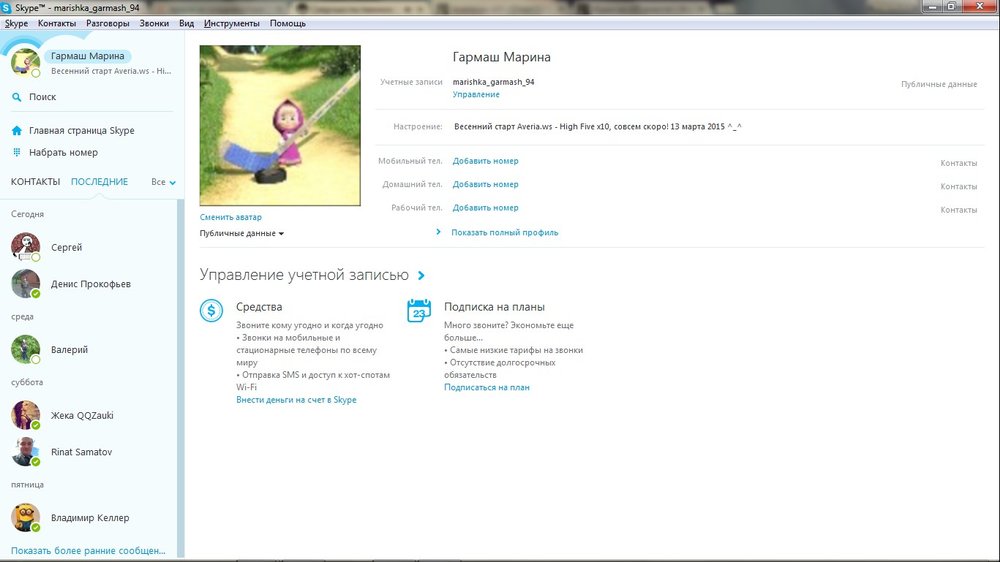Click the marishka_garmash_94 account name
Viewport: 1000px width, 562px height.
494,82
